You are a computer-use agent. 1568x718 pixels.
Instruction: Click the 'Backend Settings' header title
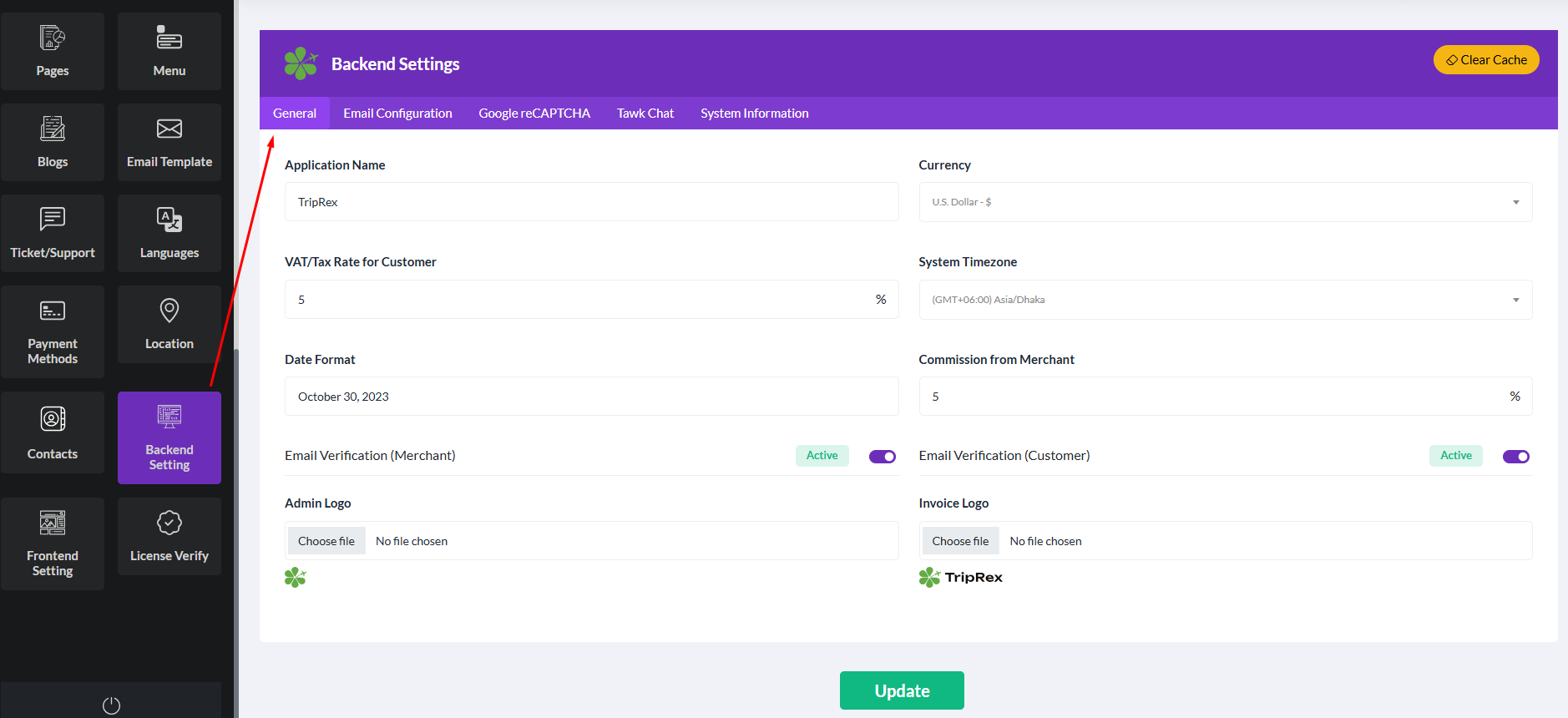point(396,64)
